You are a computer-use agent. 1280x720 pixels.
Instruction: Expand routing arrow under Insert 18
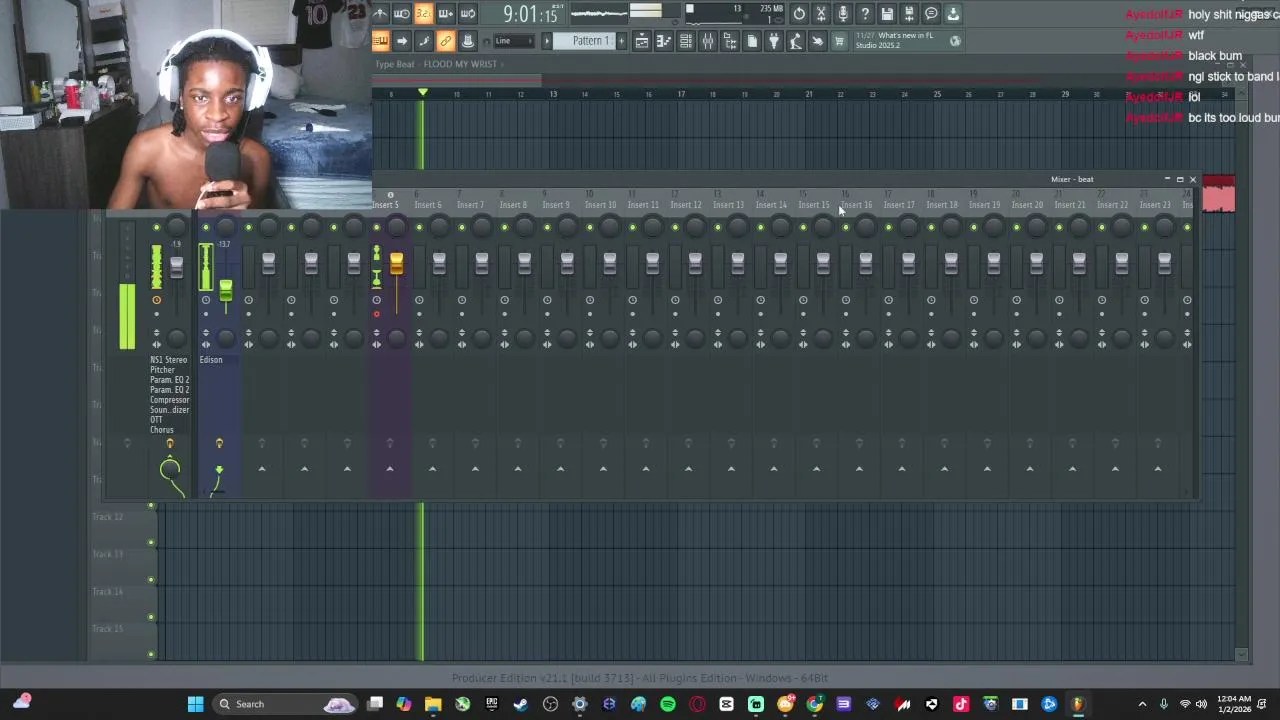(945, 468)
